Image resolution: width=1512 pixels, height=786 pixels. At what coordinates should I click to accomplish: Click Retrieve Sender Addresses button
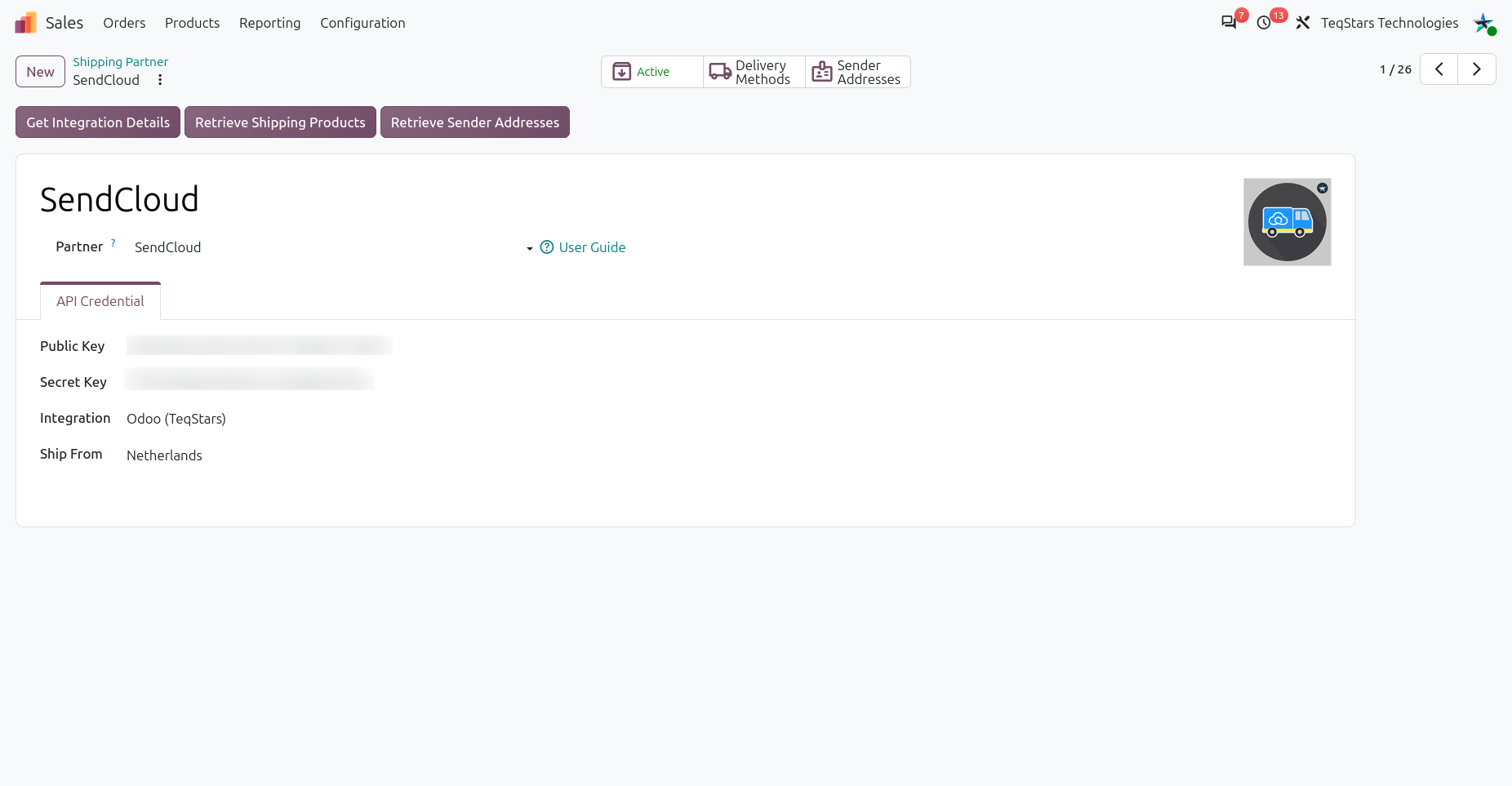coord(475,122)
